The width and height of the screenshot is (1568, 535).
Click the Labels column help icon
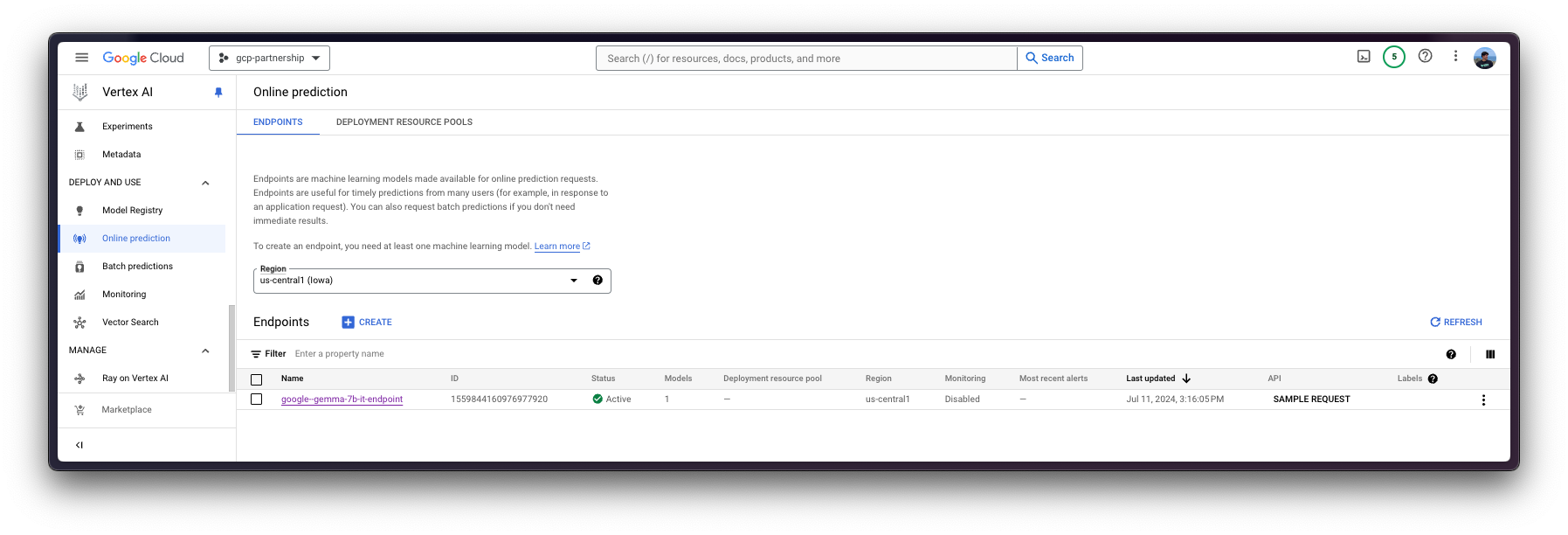click(x=1433, y=379)
